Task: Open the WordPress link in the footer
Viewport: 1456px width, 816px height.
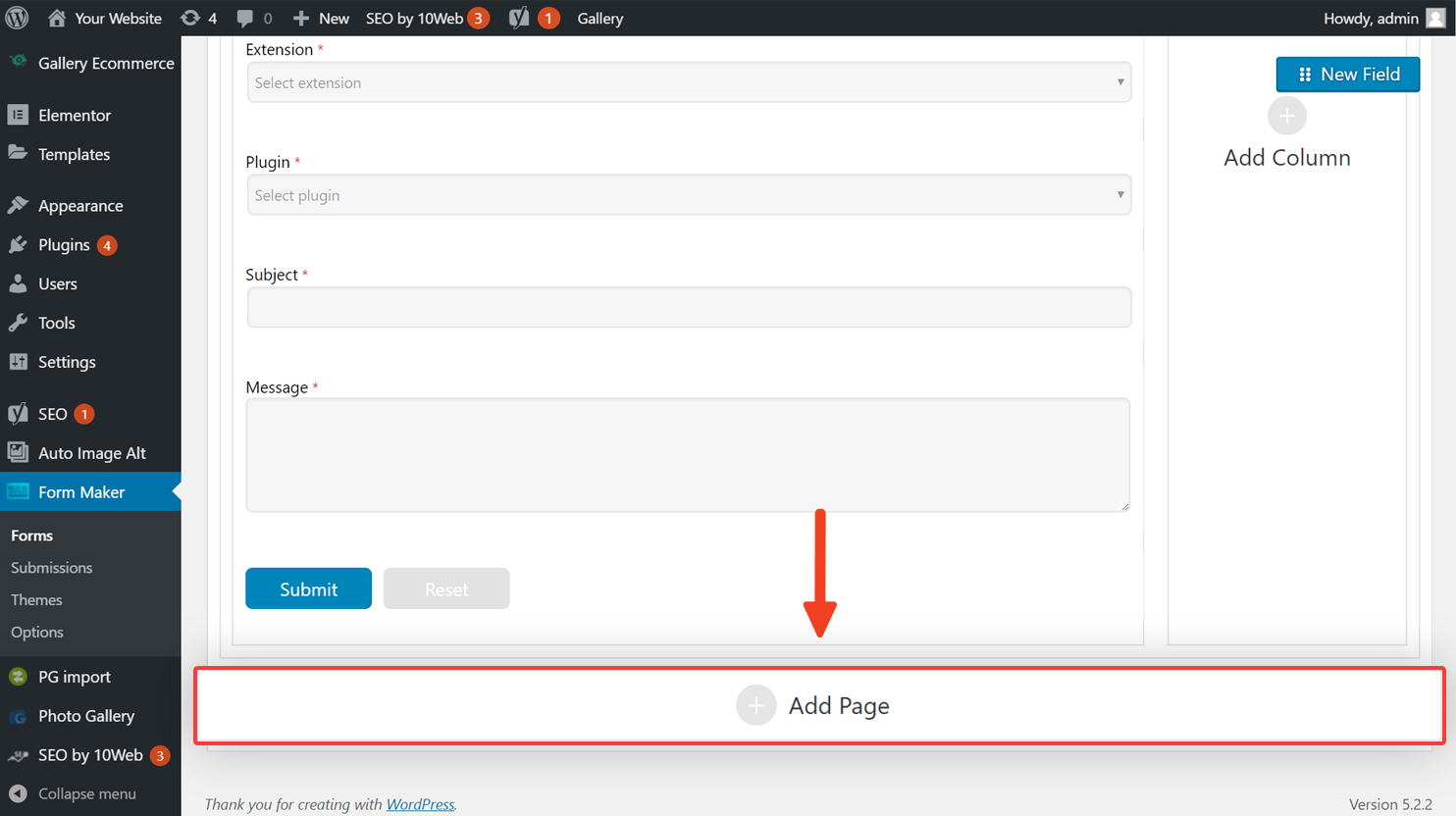Action: (420, 803)
